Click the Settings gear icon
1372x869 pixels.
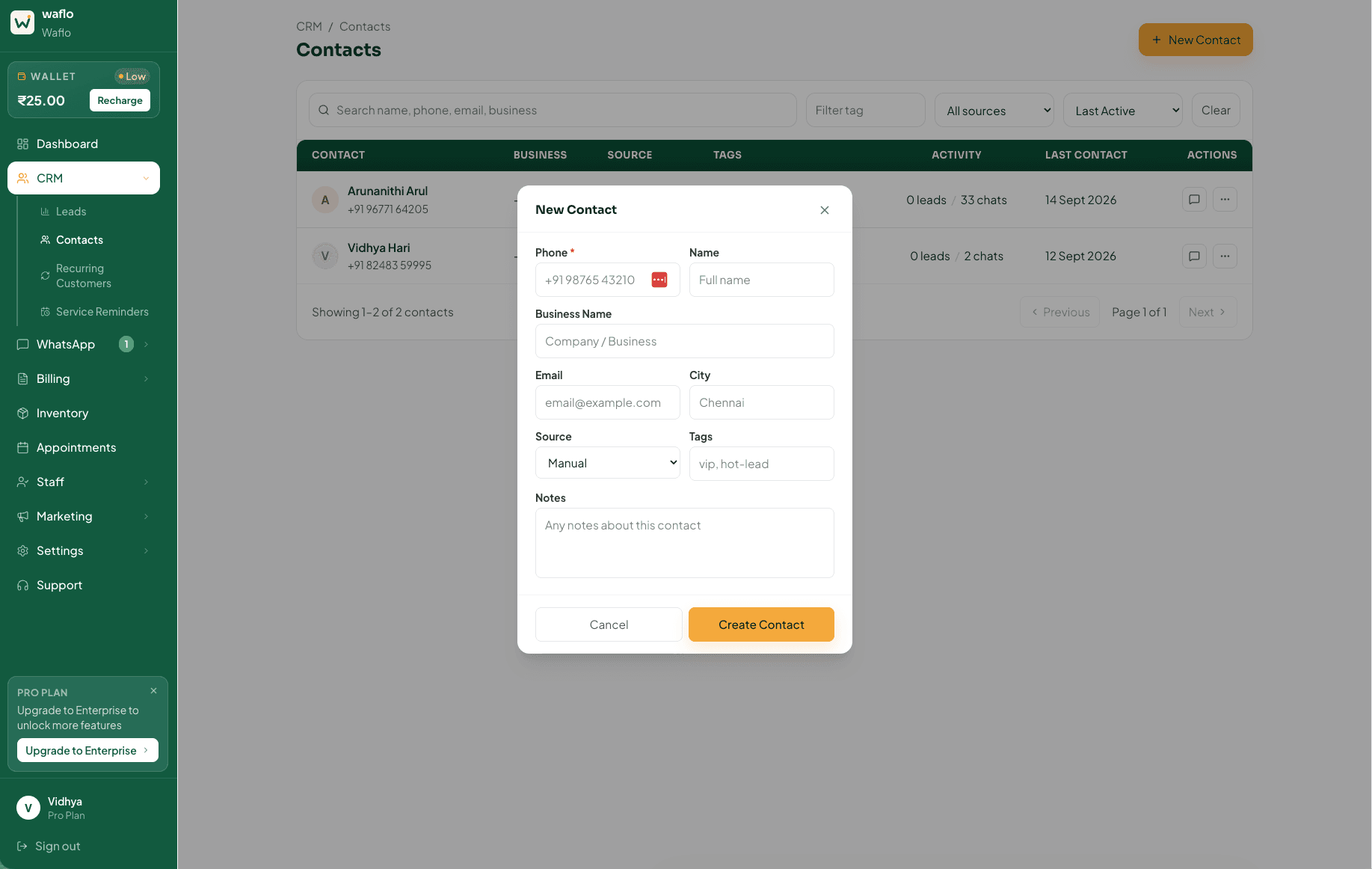pos(23,550)
